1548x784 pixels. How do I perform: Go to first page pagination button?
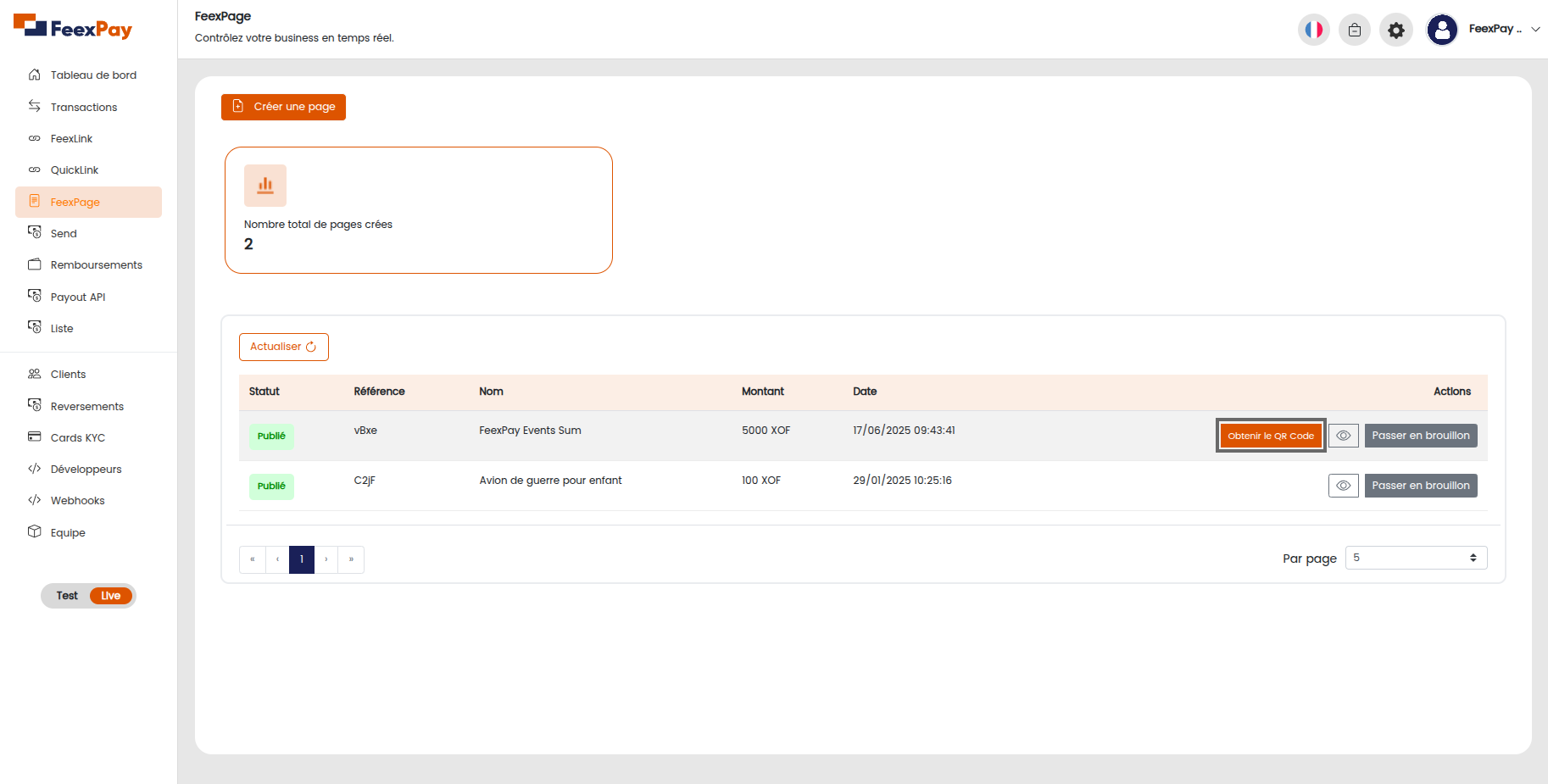click(253, 559)
